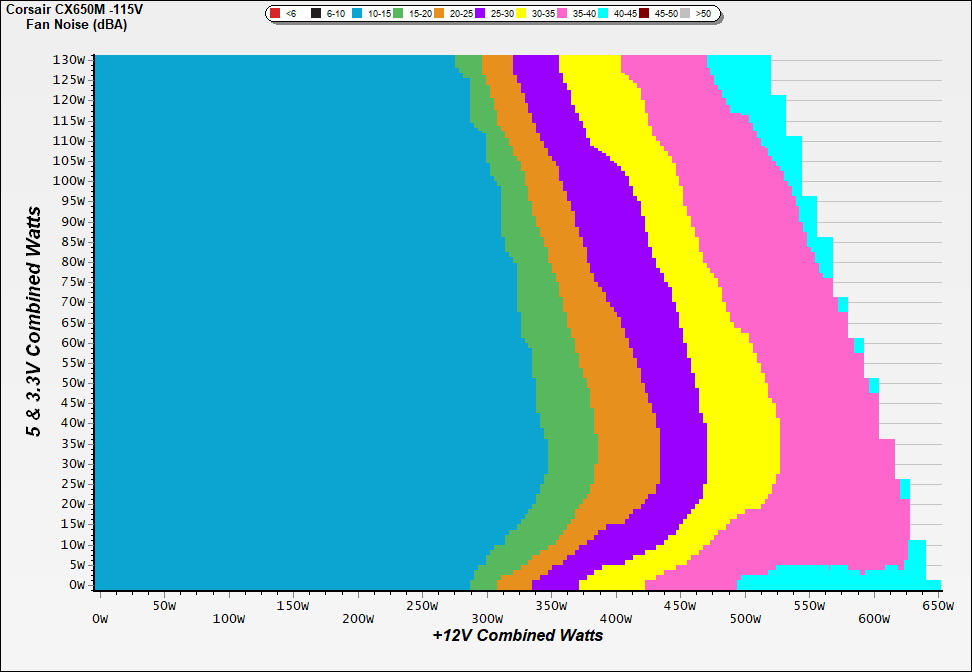
Task: Click the red <6 dBA legend swatch
Action: [x=275, y=14]
